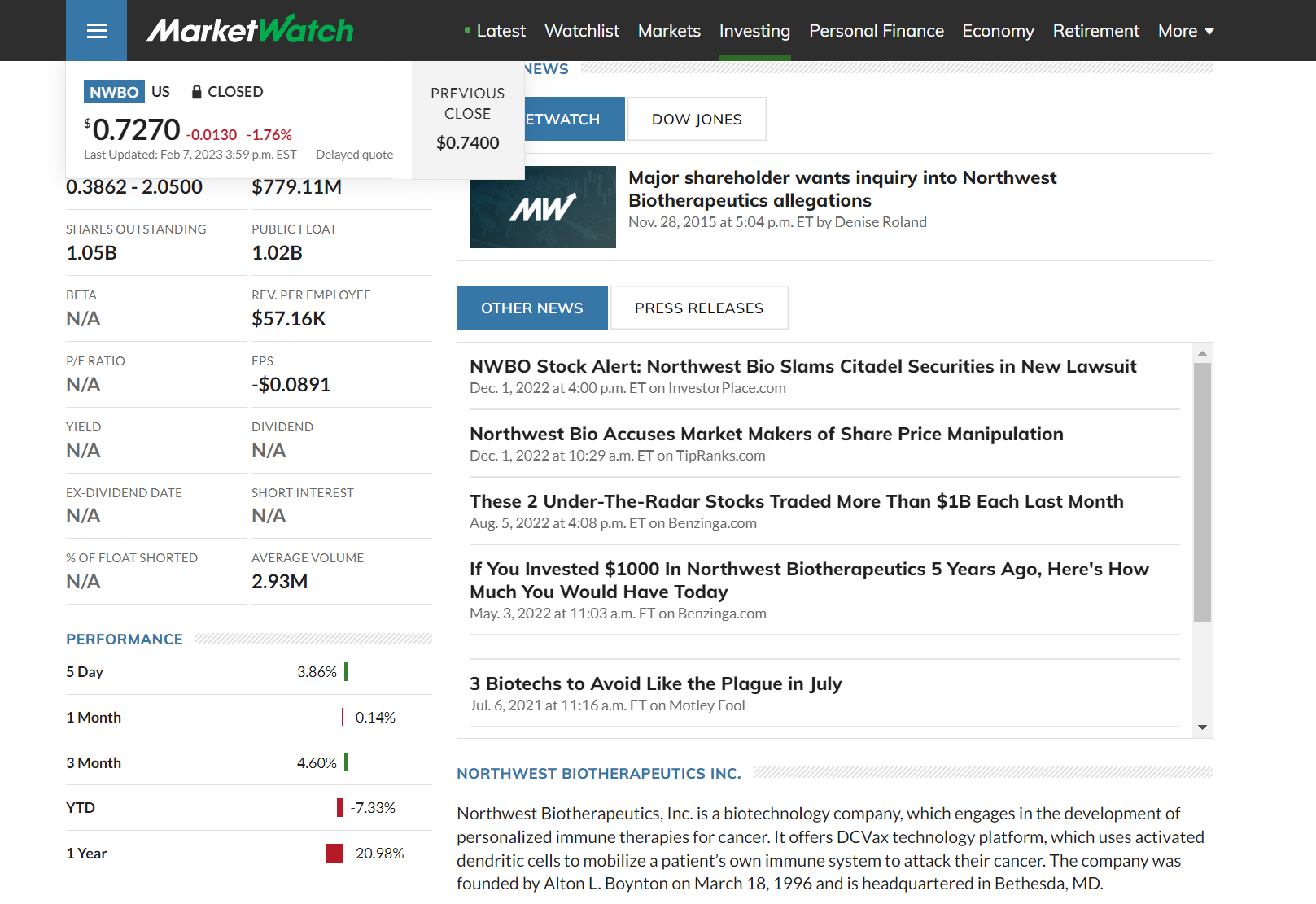Click the 1 Year performance red bar

pos(334,853)
